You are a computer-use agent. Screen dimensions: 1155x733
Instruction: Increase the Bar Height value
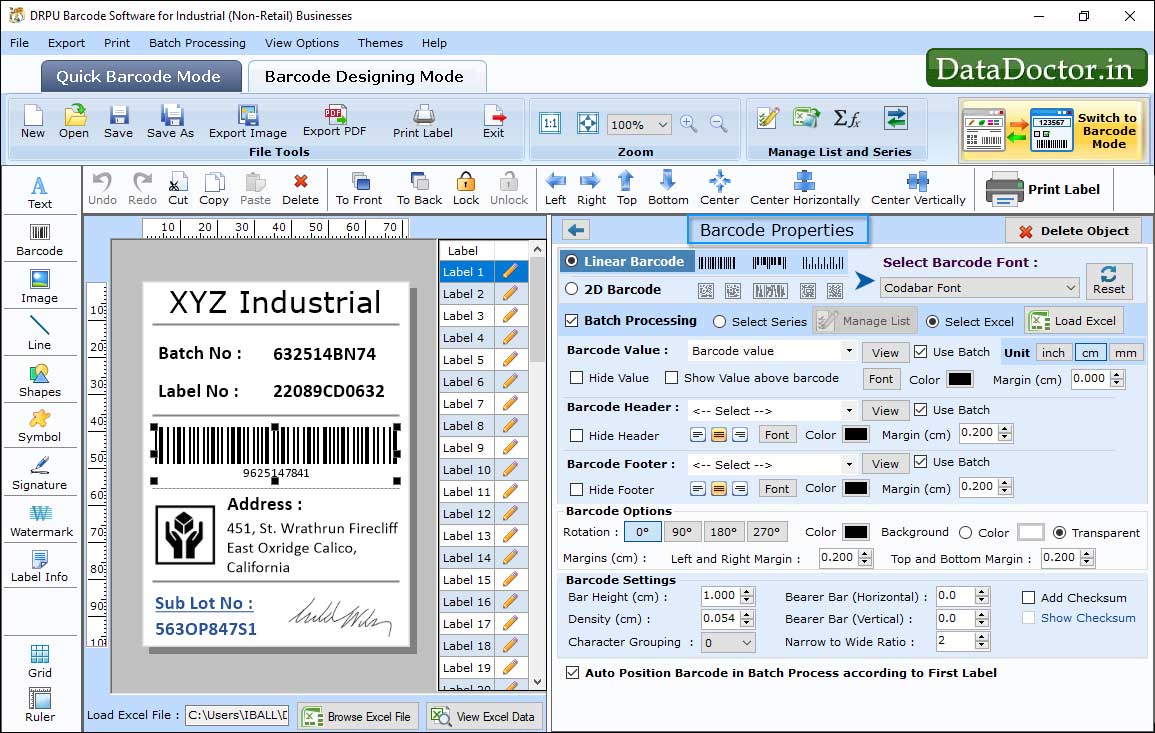point(748,592)
